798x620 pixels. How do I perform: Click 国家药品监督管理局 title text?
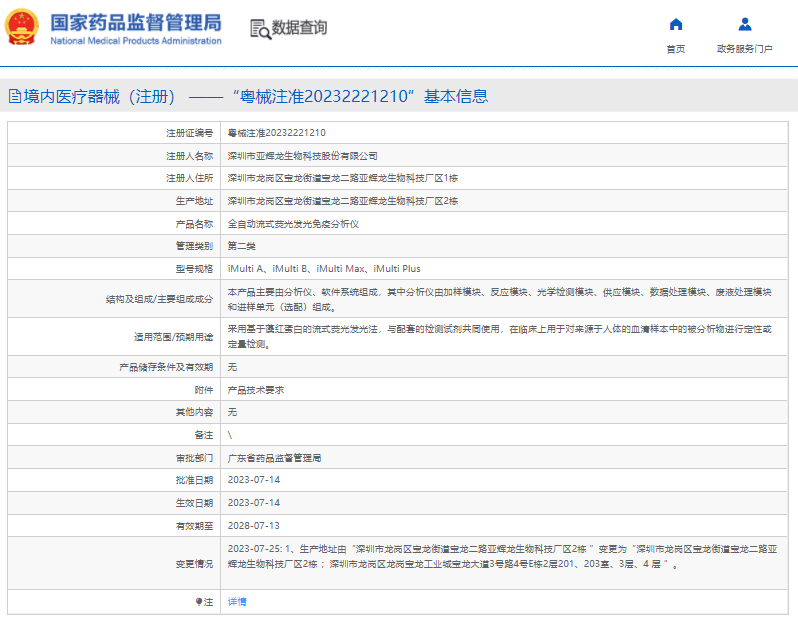tap(136, 23)
